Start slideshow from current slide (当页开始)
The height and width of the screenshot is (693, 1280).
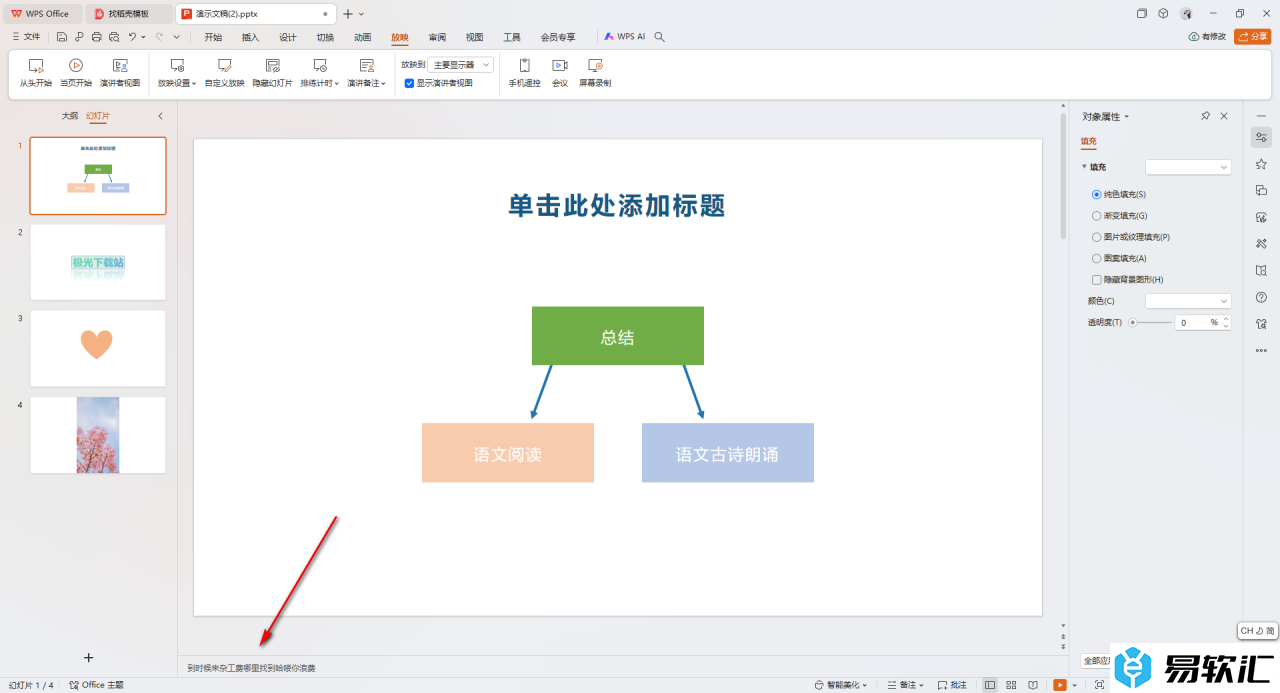76,73
